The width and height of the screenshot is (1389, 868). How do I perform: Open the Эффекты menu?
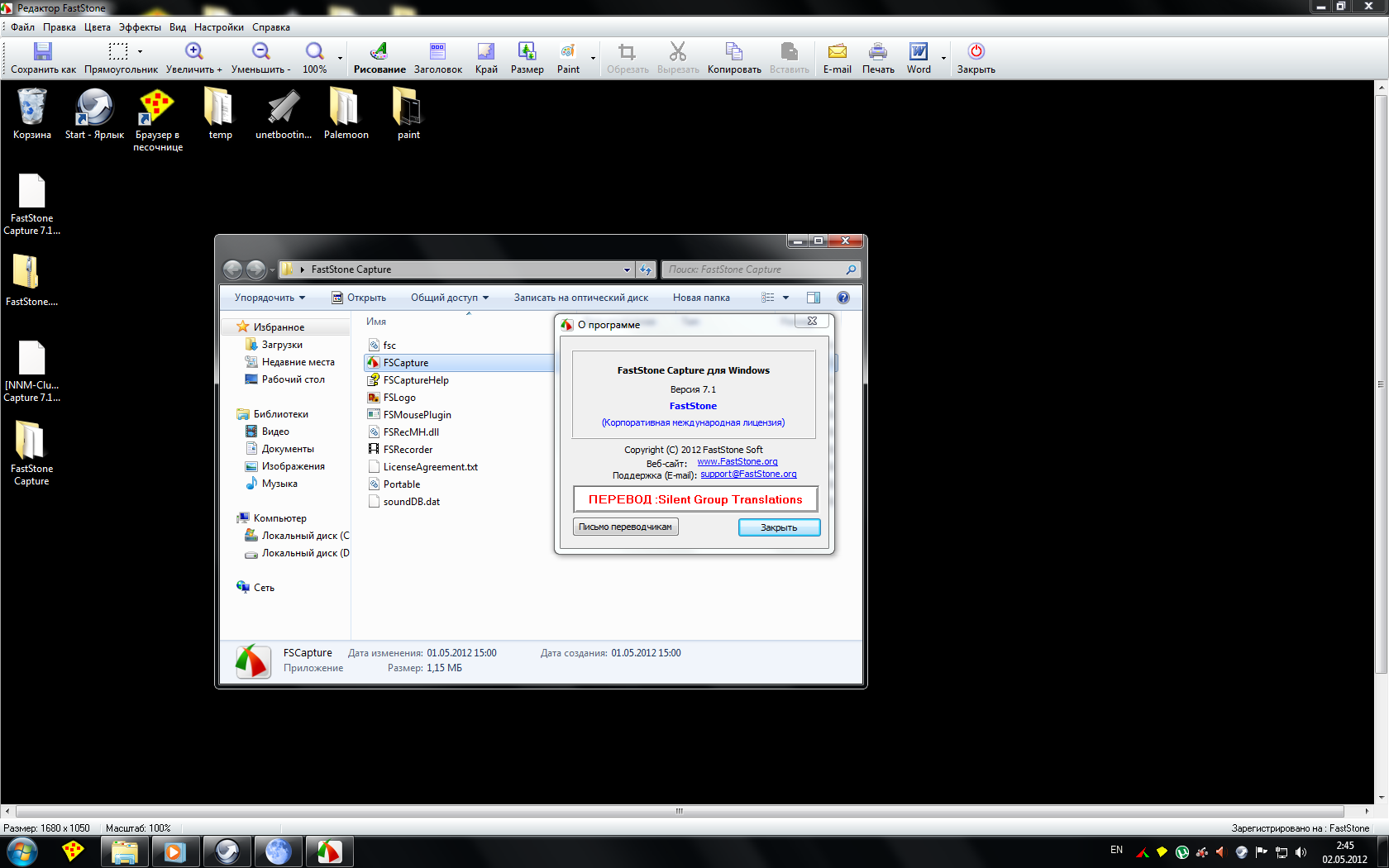coord(140,27)
